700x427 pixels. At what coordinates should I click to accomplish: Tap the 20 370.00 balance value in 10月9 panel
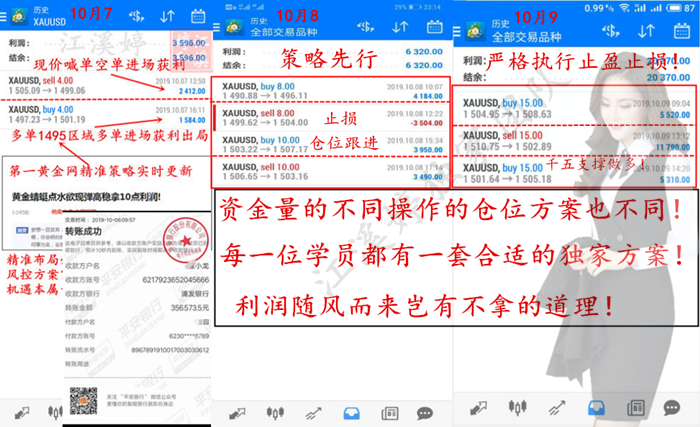[668, 77]
